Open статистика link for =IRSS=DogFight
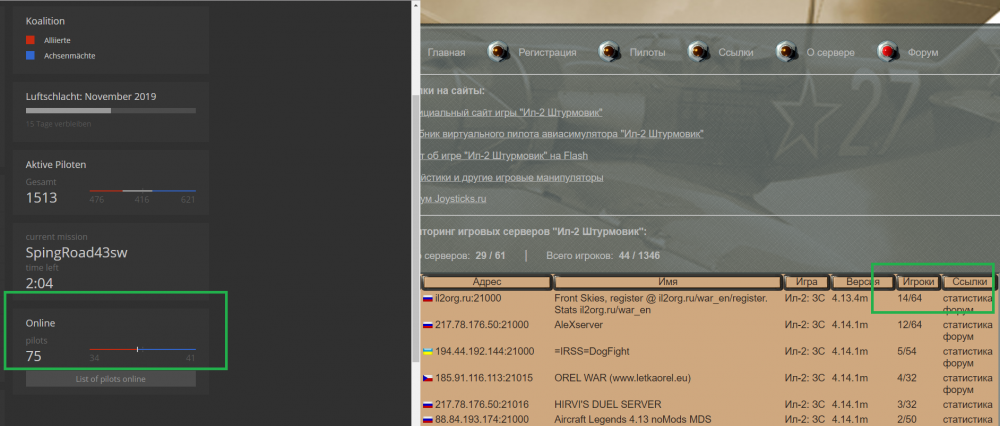 point(967,351)
